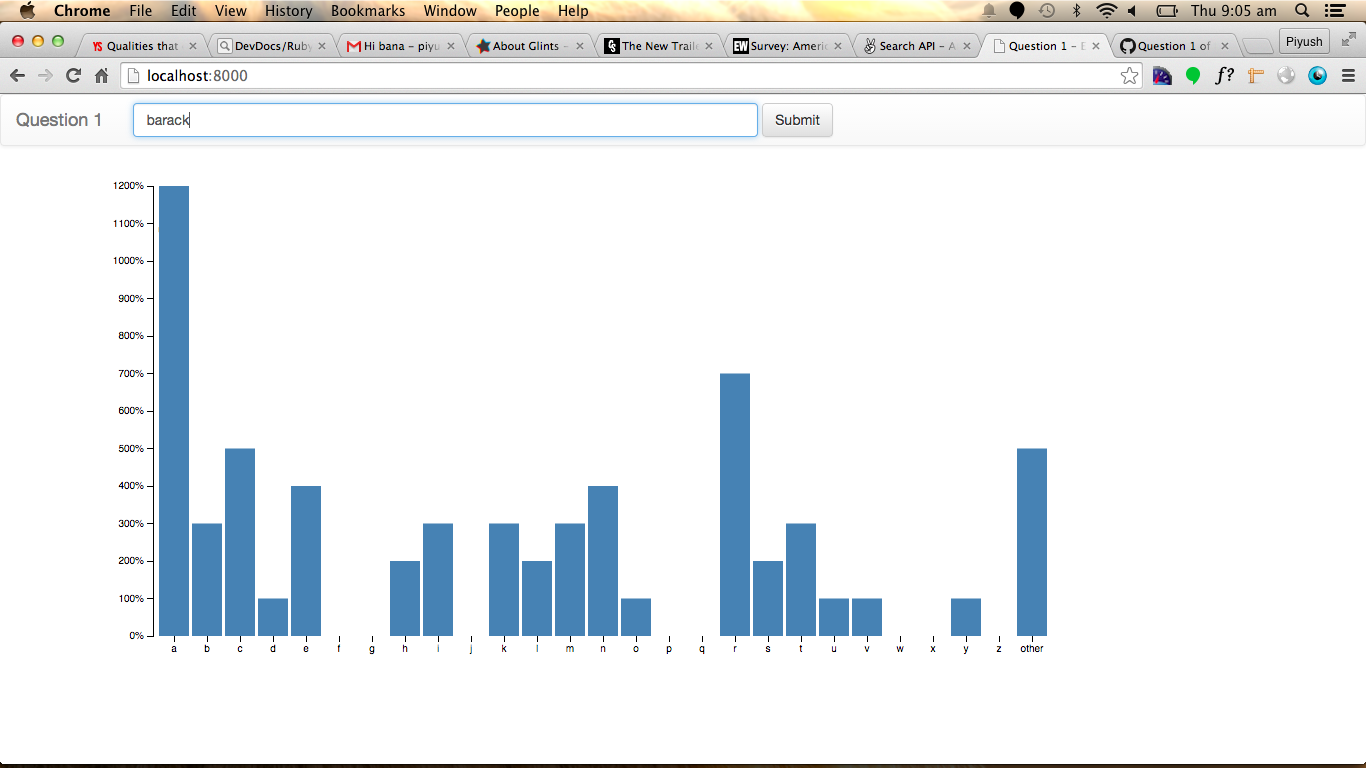Click the Question 1 navbar title
The width and height of the screenshot is (1366, 768).
(x=59, y=120)
